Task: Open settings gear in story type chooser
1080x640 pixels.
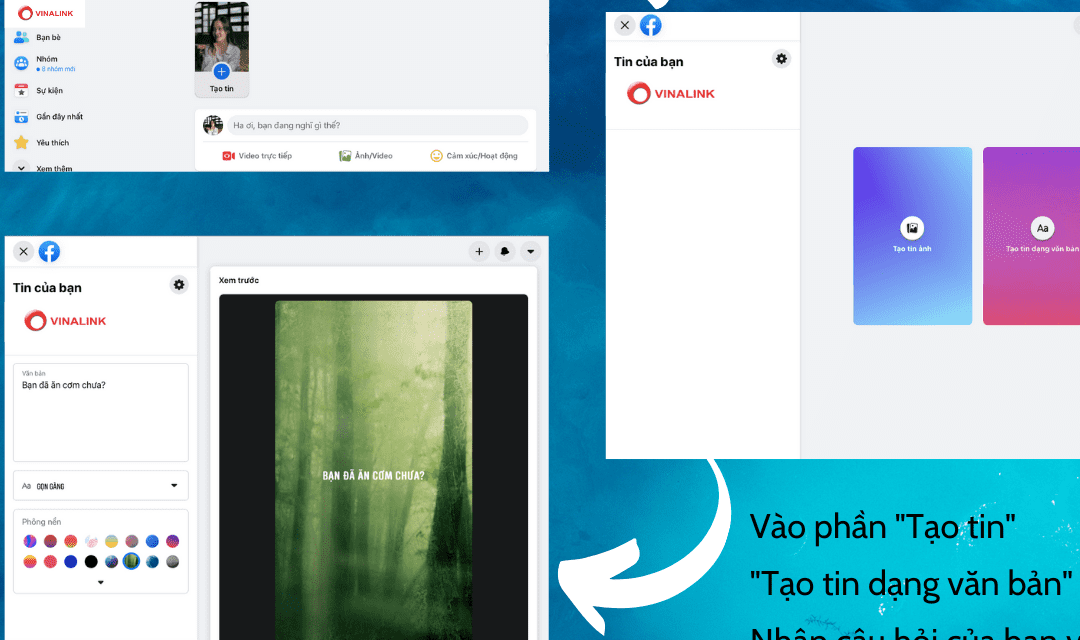Action: (x=781, y=59)
